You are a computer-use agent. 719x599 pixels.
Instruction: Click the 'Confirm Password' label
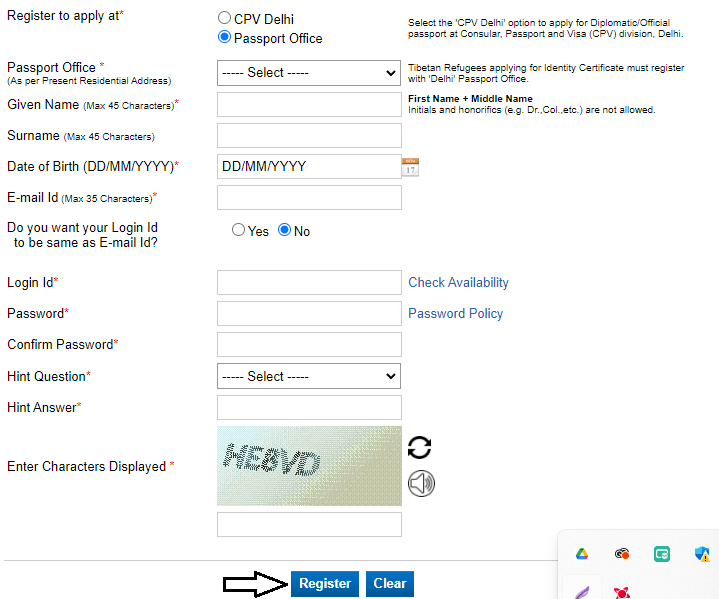(62, 344)
